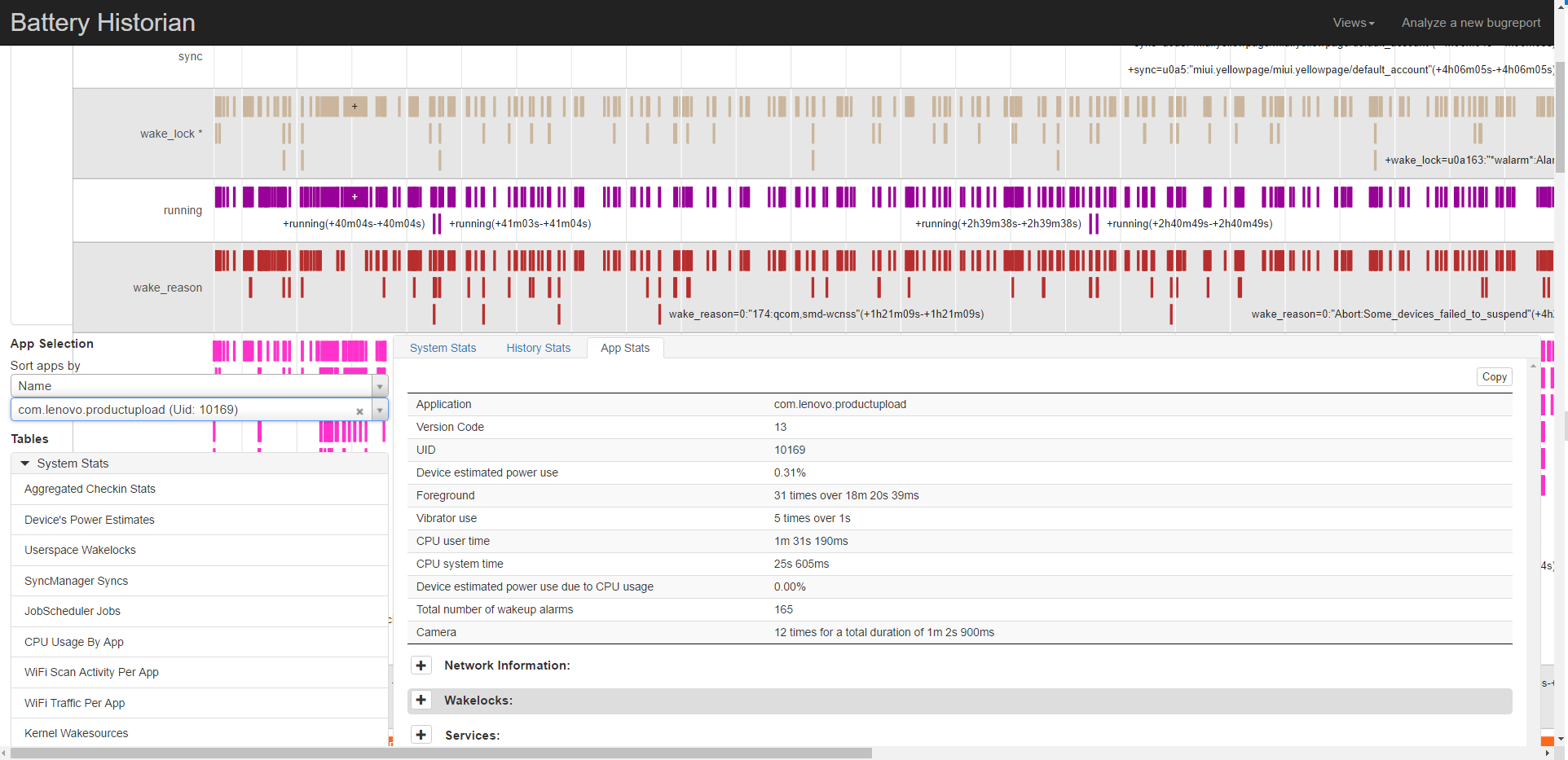The width and height of the screenshot is (1568, 760).
Task: Click the Foreground 31 times value
Action: [x=846, y=495]
